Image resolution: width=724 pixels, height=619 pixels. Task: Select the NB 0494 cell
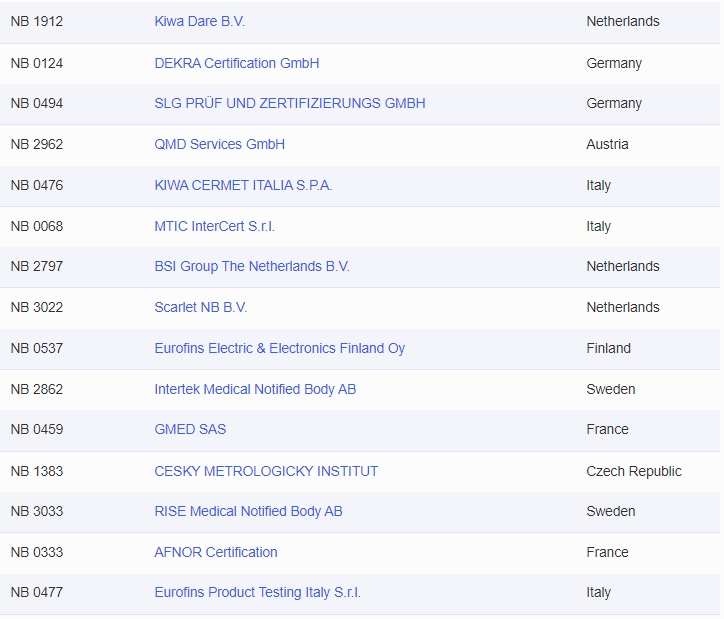point(37,103)
